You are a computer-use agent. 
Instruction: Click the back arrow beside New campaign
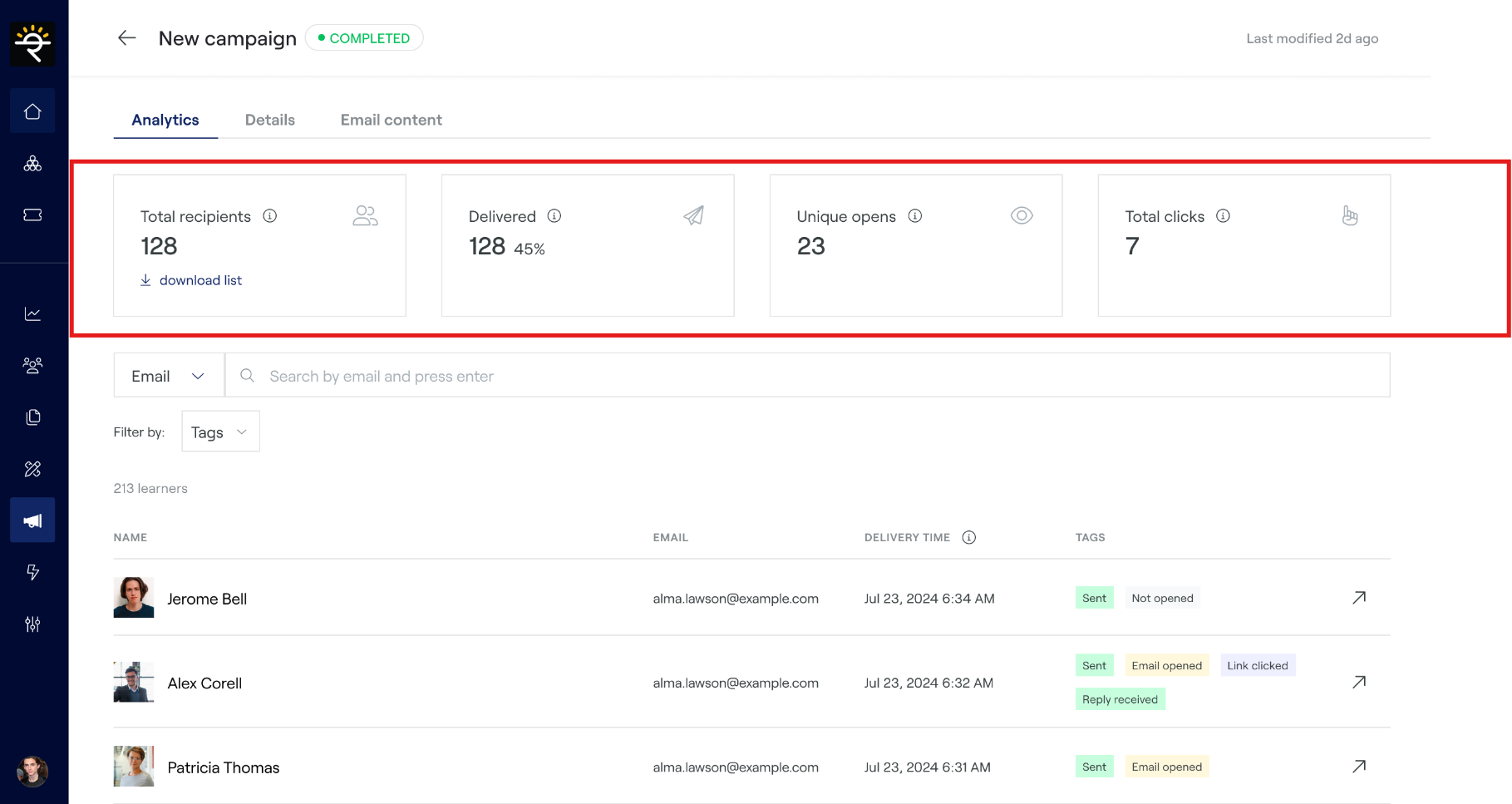(126, 38)
